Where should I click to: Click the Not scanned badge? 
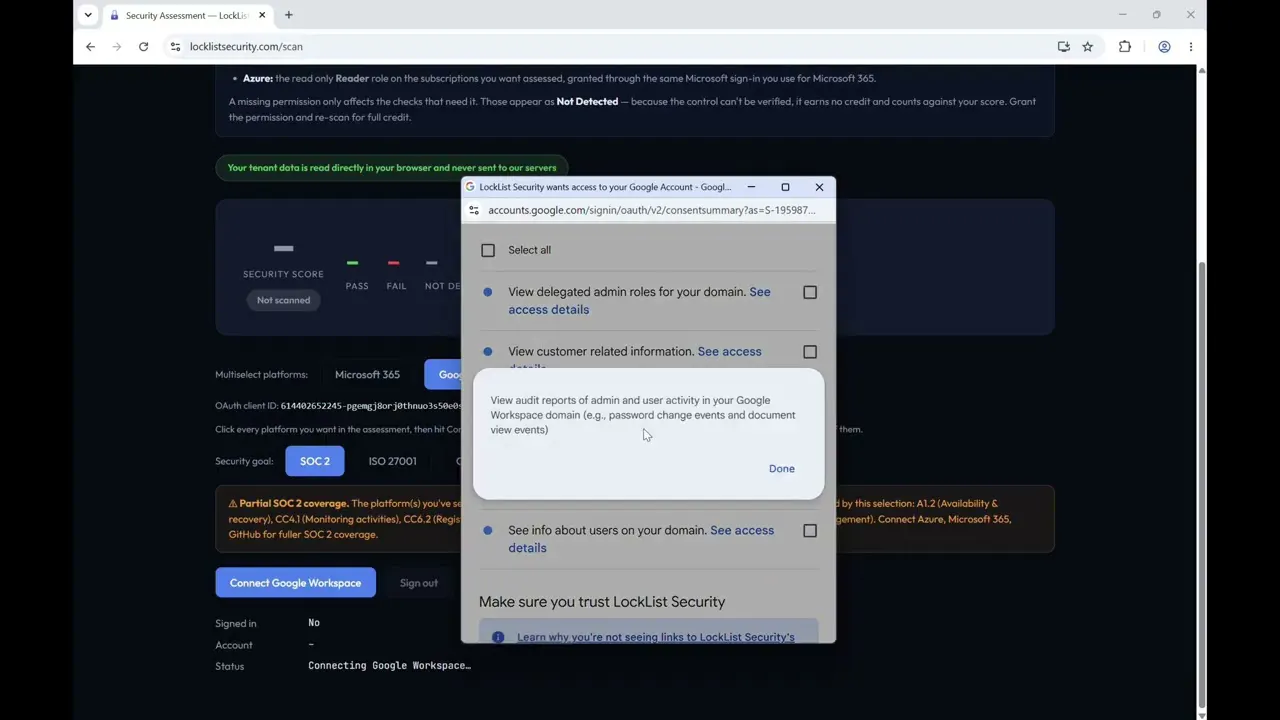(x=283, y=300)
